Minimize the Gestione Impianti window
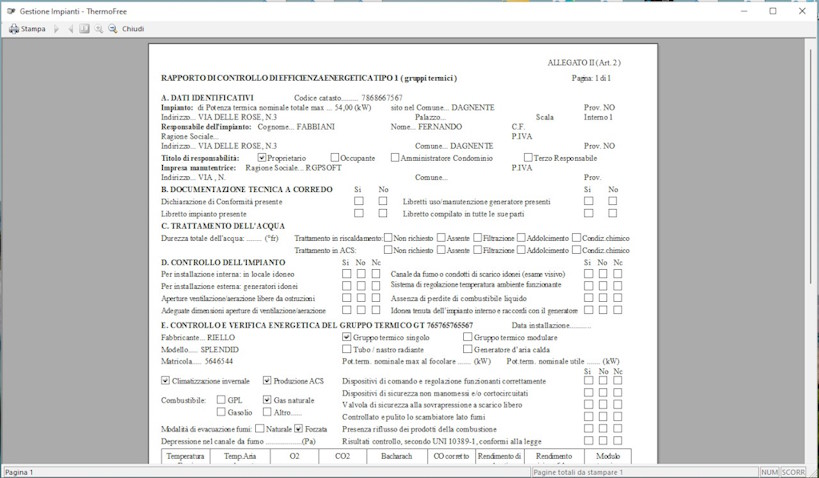 coord(744,11)
